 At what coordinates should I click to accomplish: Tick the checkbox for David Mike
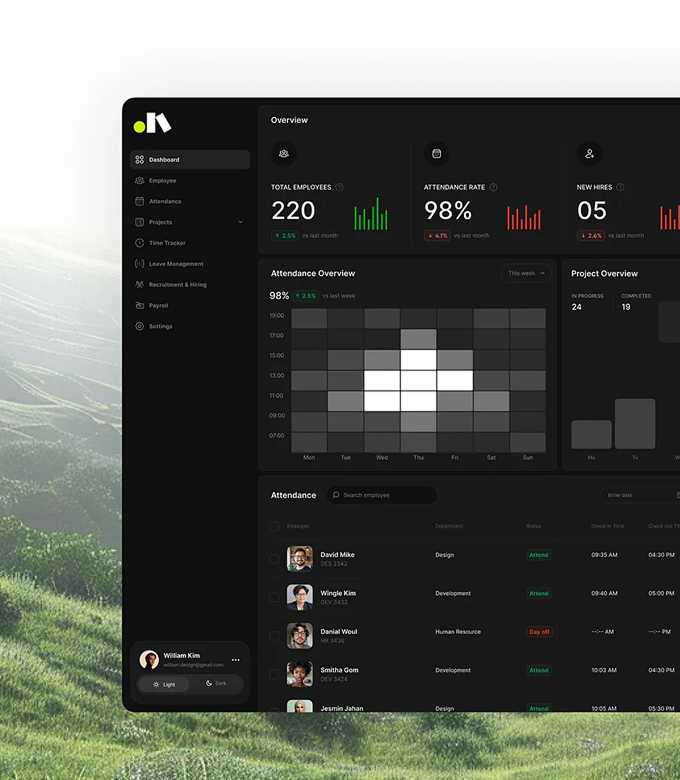click(x=274, y=559)
